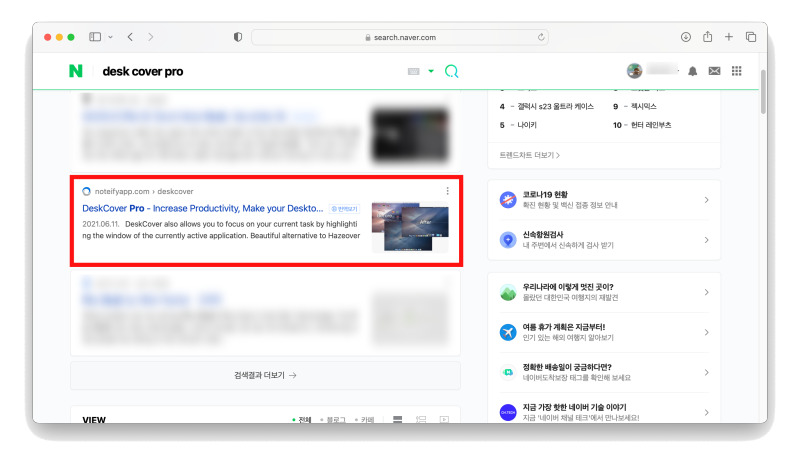
Task: Click 트렌드차트 더보기 link
Action: point(530,155)
